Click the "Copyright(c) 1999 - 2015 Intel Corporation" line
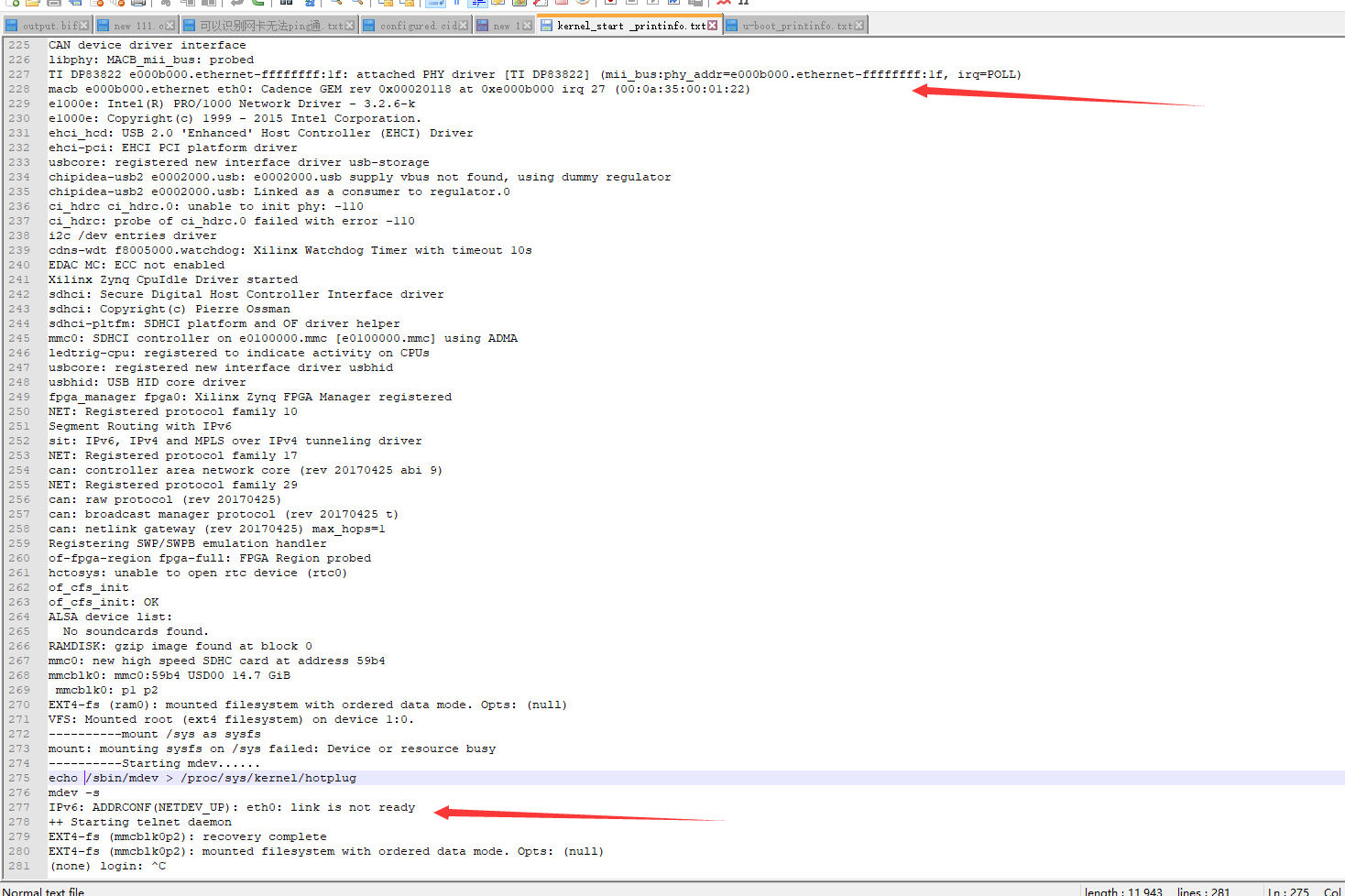 pos(235,118)
